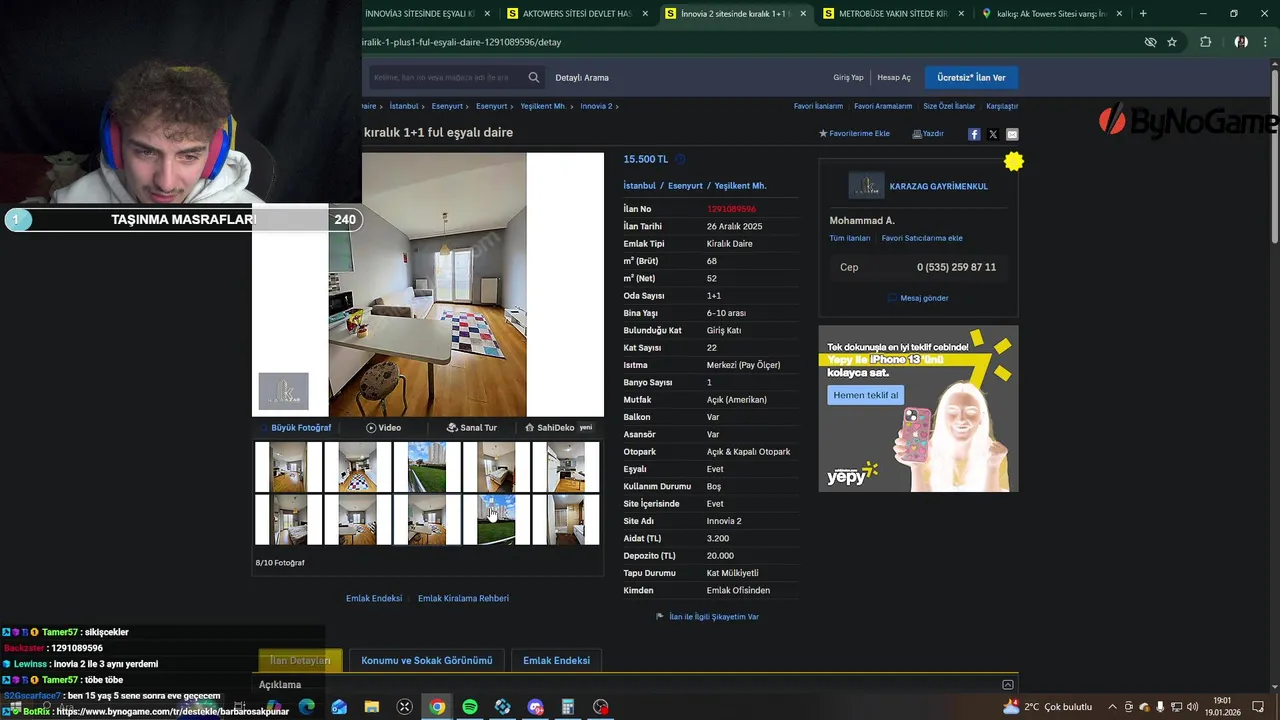Viewport: 1280px width, 720px height.
Task: Click the main apartment photo
Action: (x=428, y=284)
